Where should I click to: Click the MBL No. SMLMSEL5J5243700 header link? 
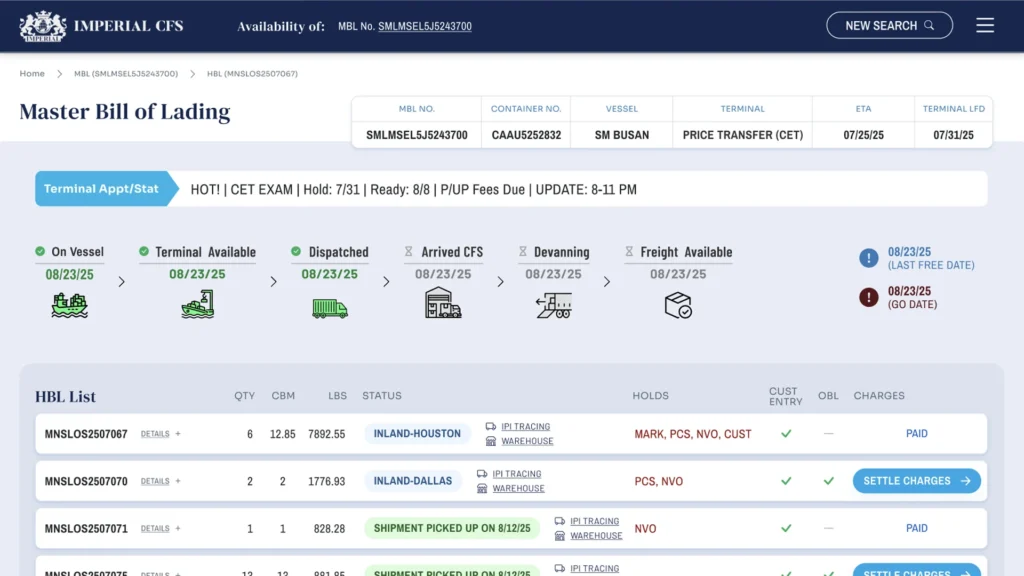(x=424, y=26)
